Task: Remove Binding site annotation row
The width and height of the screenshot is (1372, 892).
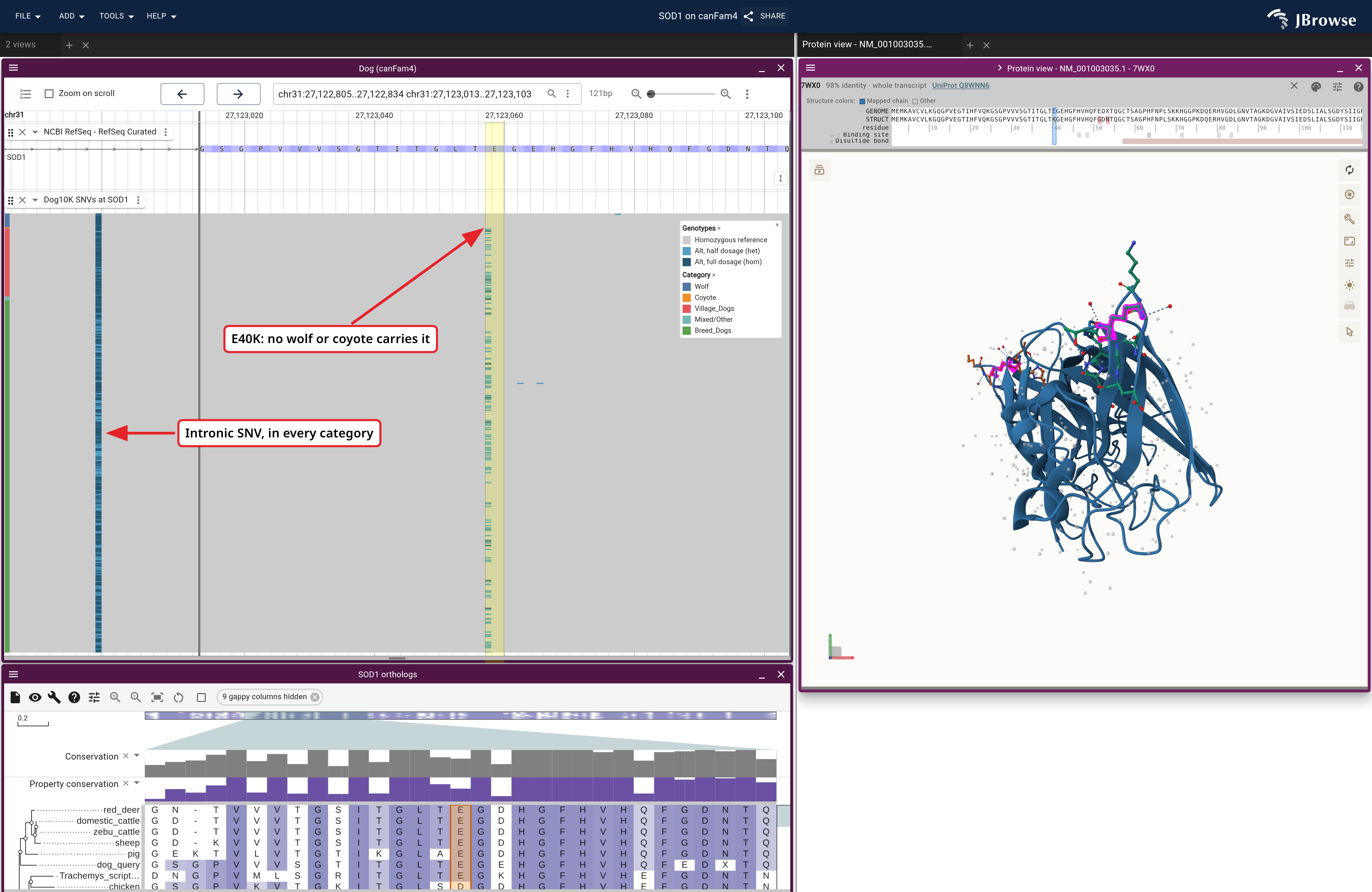Action: 832,136
